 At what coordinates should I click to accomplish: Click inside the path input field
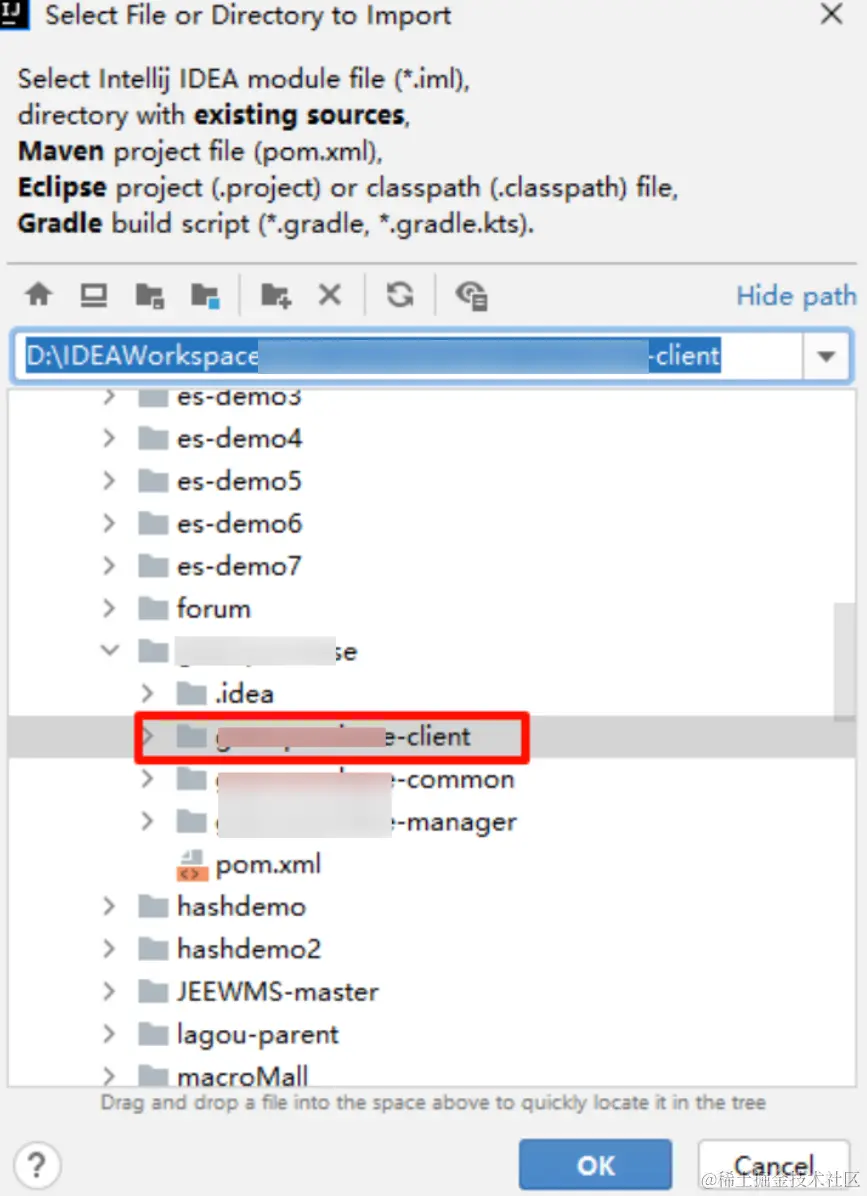408,356
